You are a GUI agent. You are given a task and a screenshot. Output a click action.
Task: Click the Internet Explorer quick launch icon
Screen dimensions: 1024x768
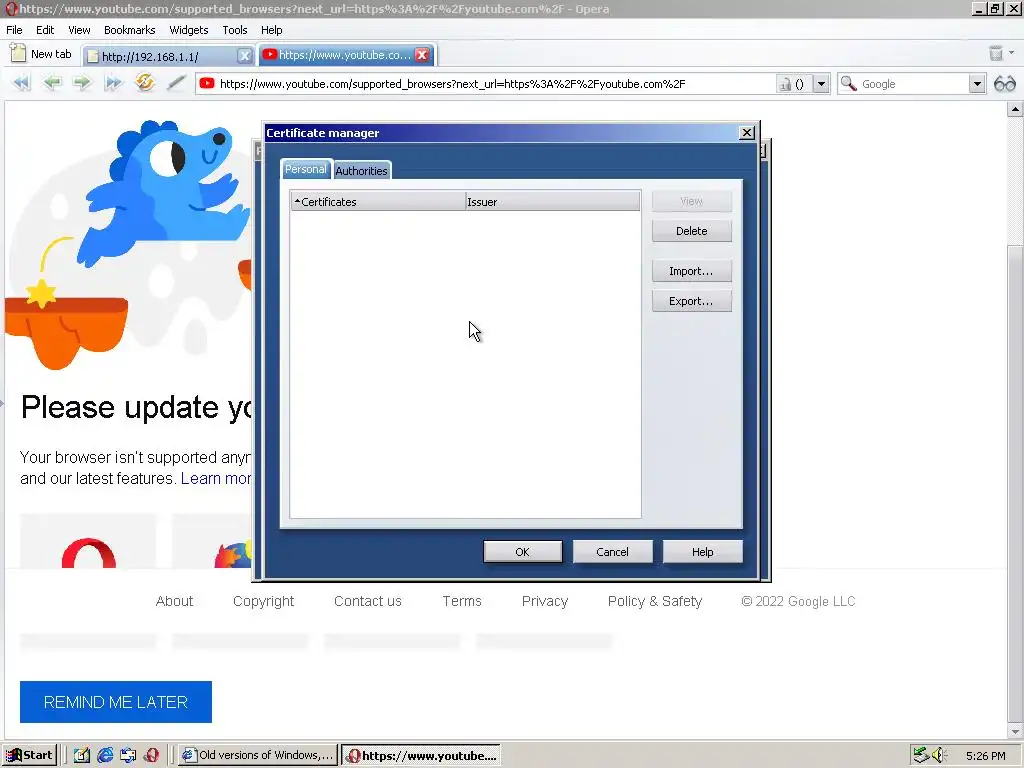pyautogui.click(x=104, y=756)
